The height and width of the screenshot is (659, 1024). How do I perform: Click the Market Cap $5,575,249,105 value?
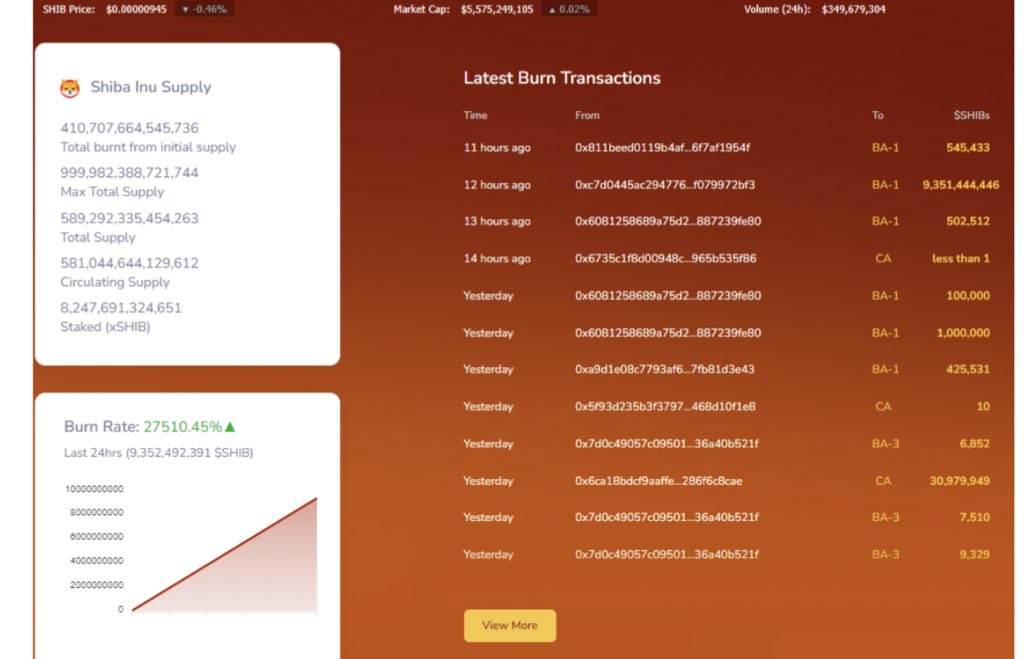497,9
